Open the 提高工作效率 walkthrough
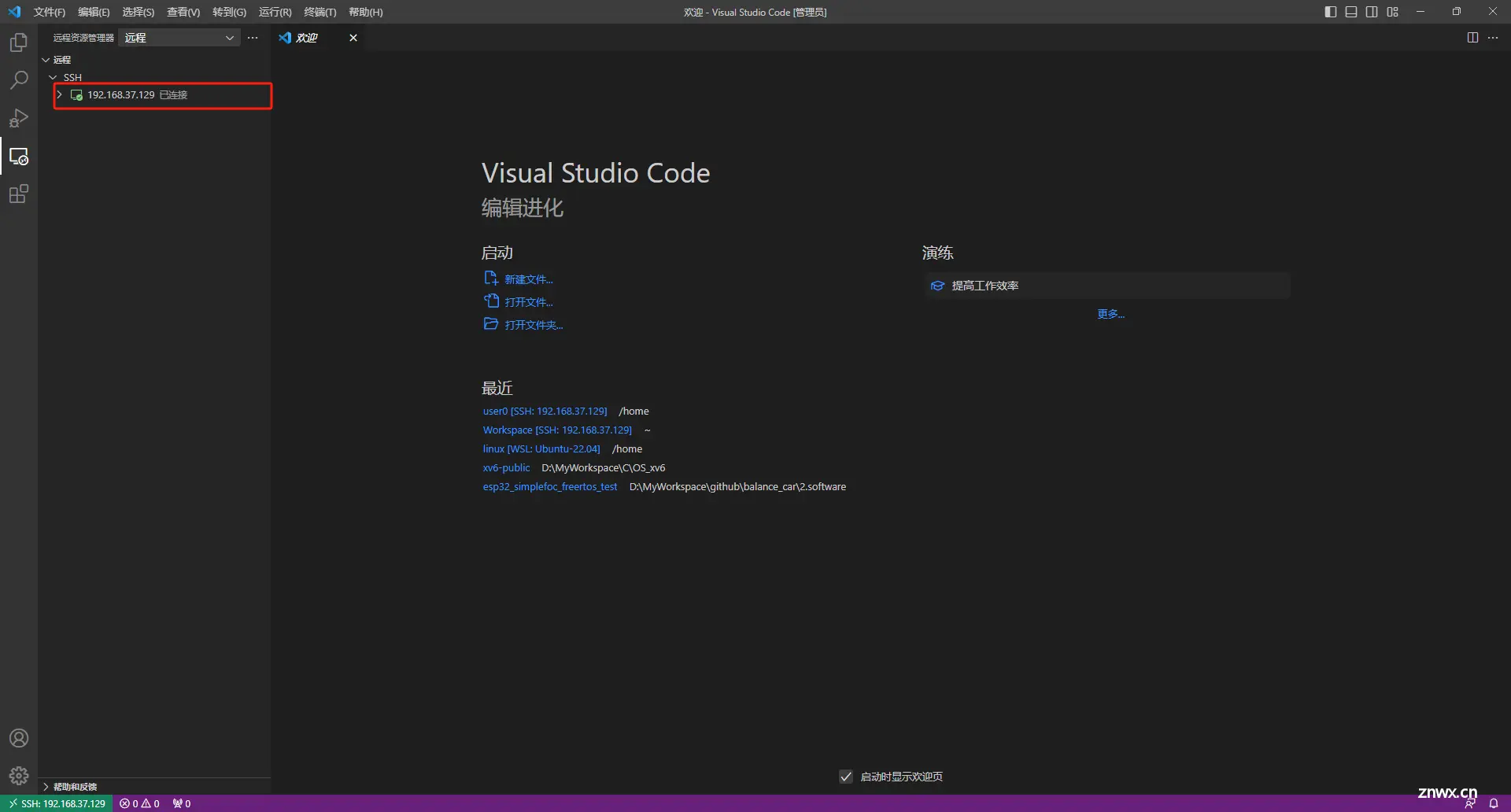 pyautogui.click(x=1107, y=286)
